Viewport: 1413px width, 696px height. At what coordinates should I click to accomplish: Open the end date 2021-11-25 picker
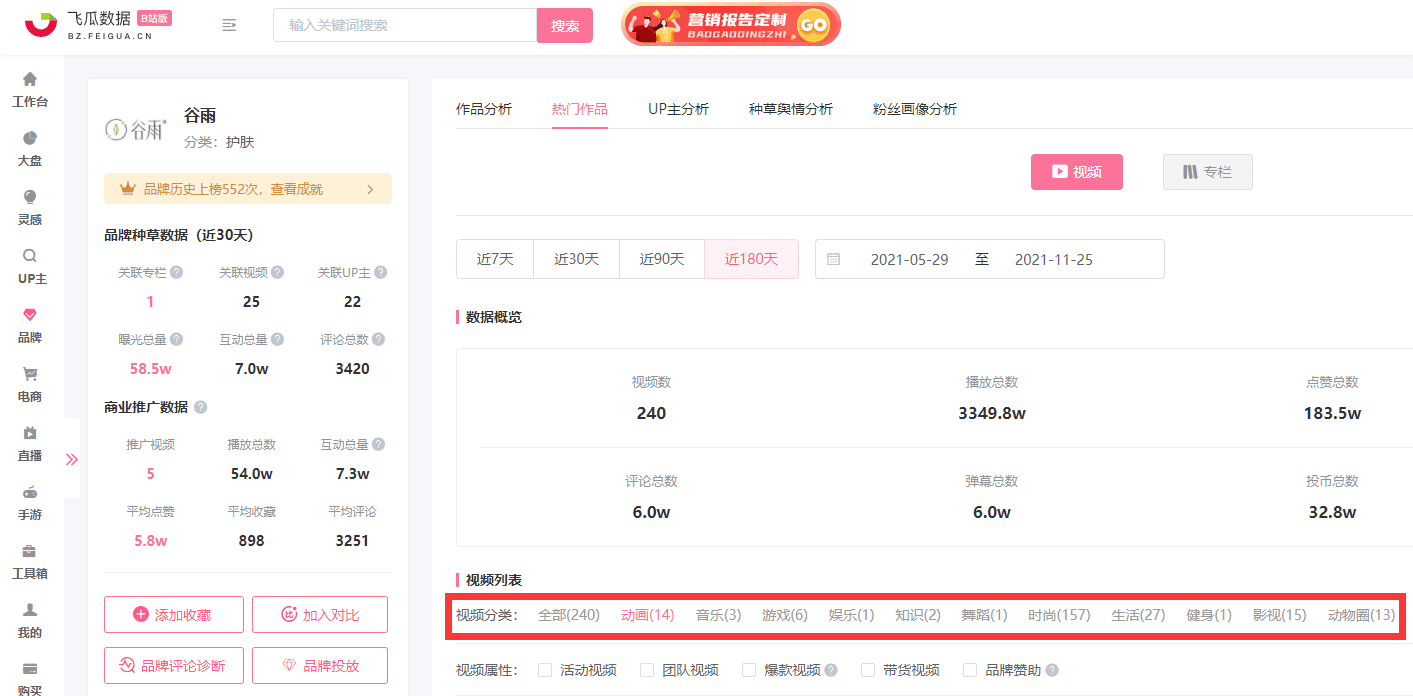click(x=1054, y=259)
